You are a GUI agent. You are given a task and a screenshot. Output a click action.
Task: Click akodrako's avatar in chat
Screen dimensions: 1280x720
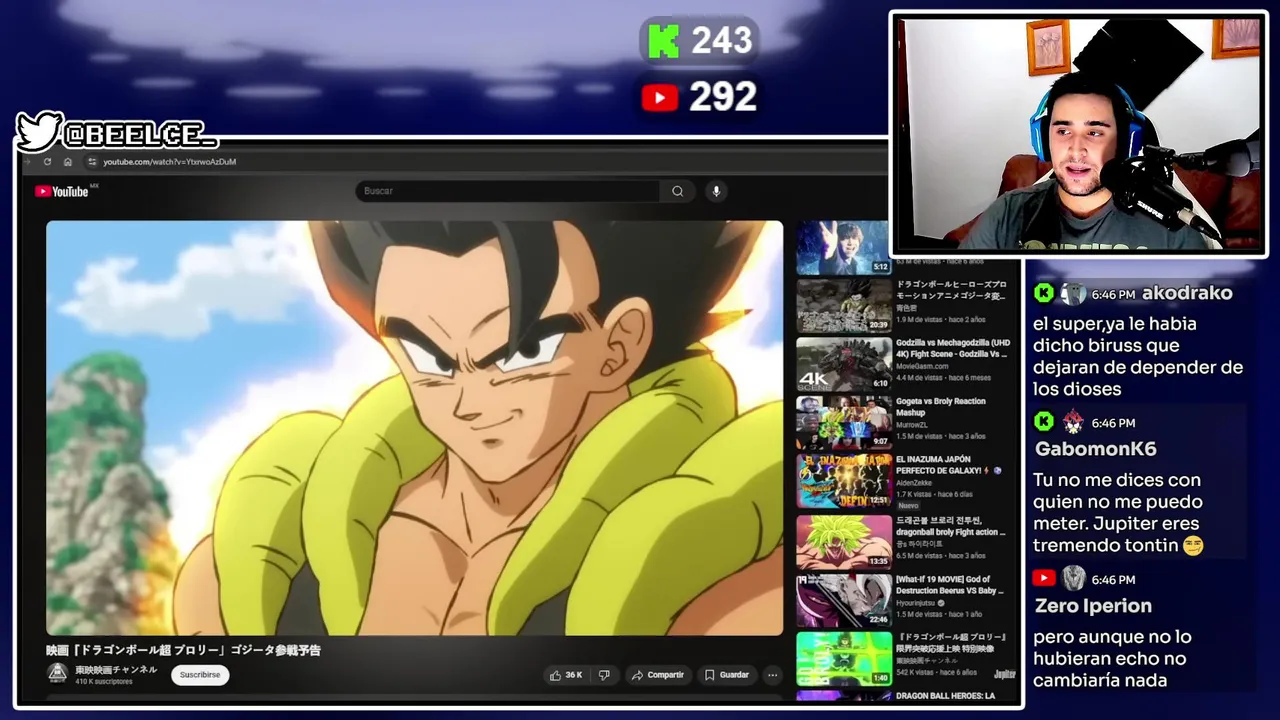coord(1073,293)
